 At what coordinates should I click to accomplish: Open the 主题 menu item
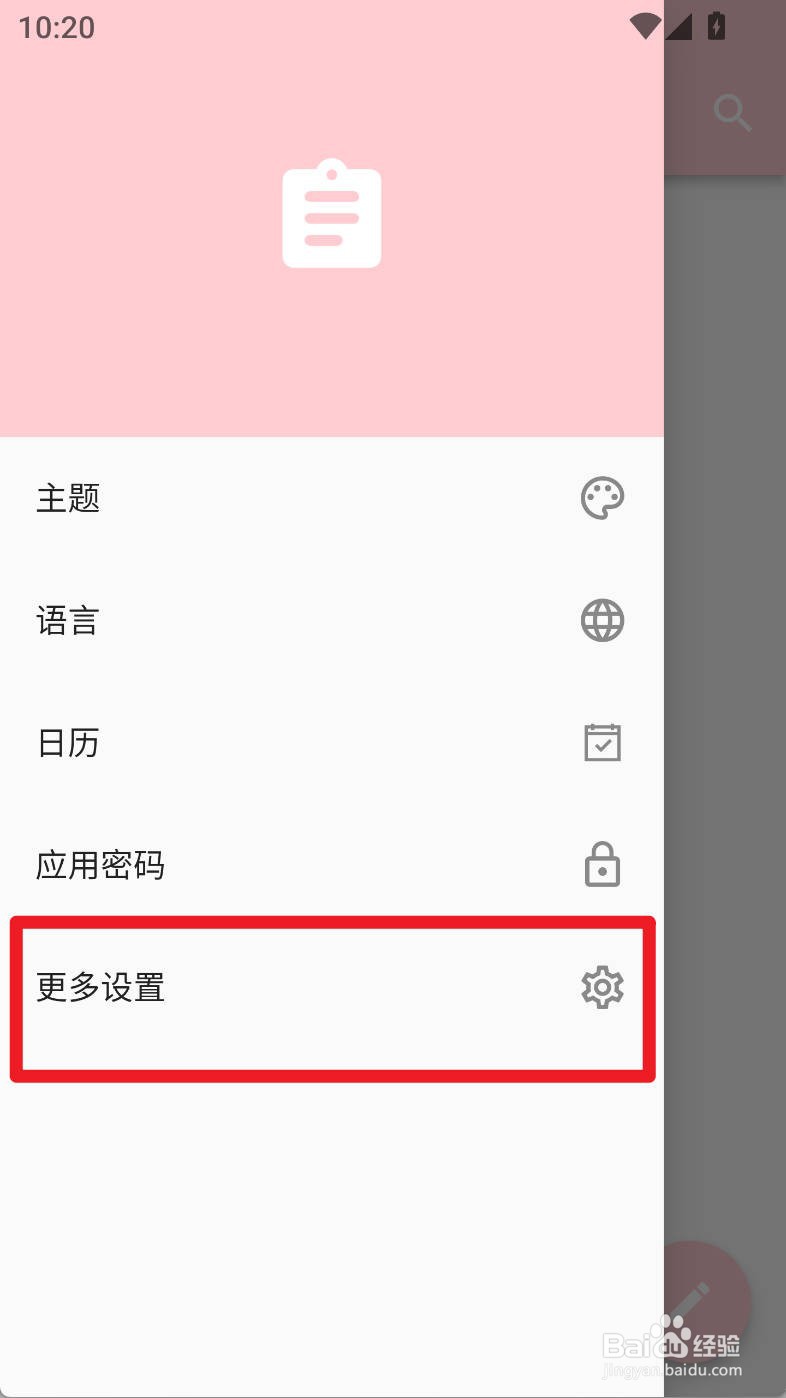[332, 498]
